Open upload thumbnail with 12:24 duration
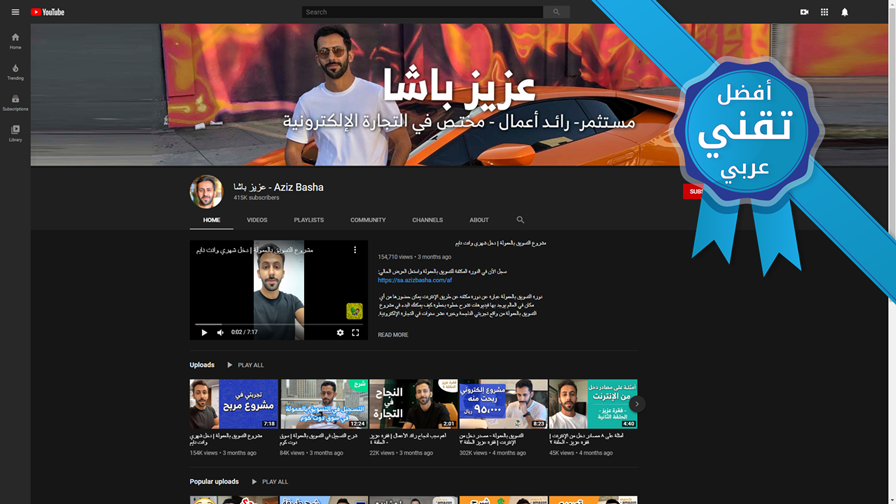Viewport: 896px width, 504px height. click(324, 404)
